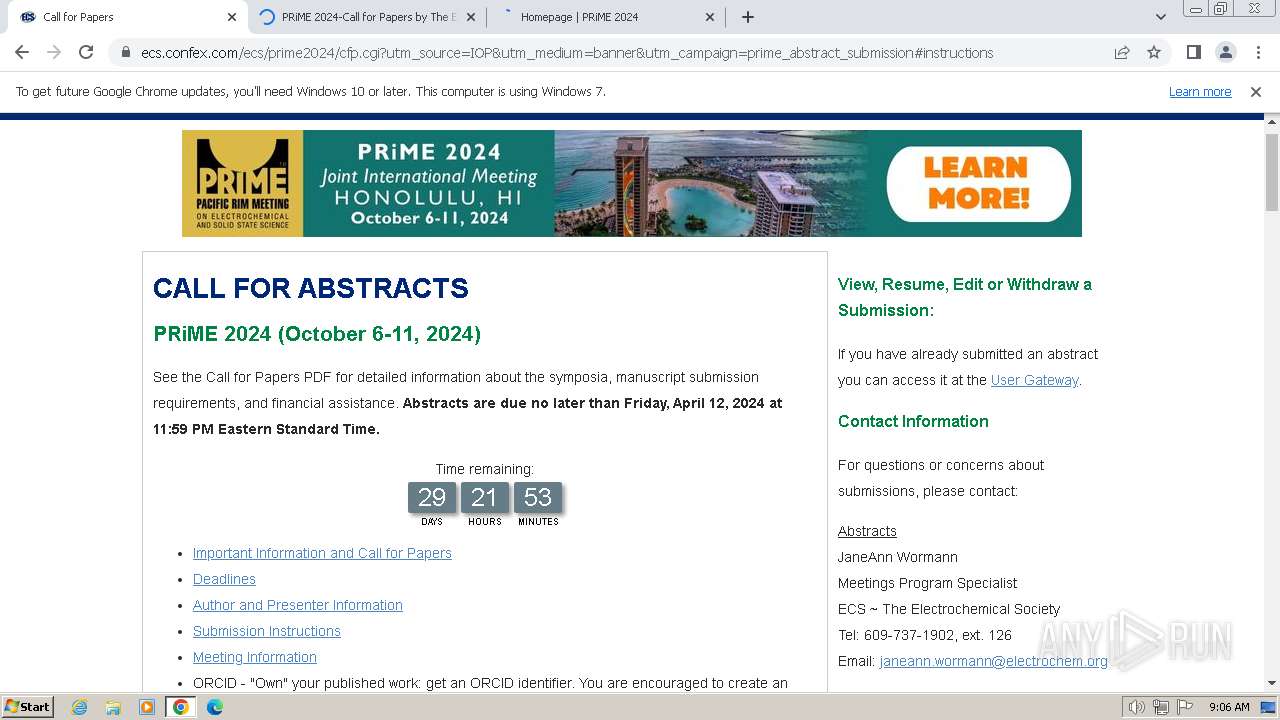Viewport: 1280px width, 720px height.
Task: Click the scrollbar down arrow
Action: coord(1272,683)
